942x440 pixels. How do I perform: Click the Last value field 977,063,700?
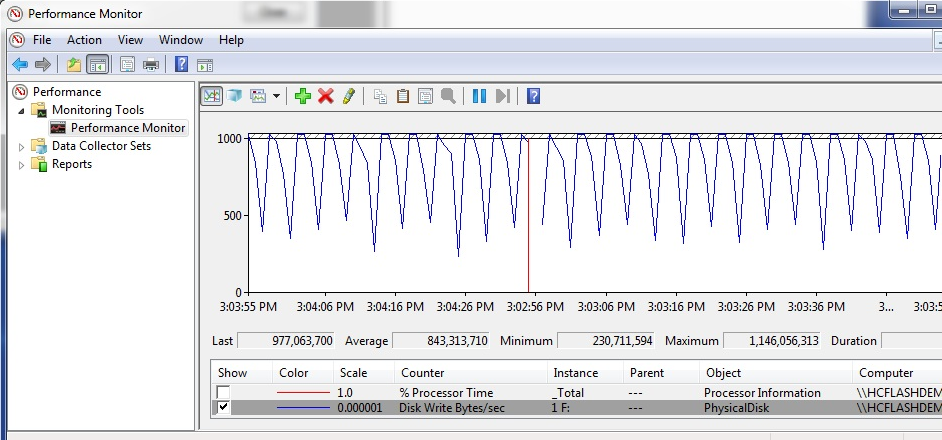pyautogui.click(x=286, y=341)
